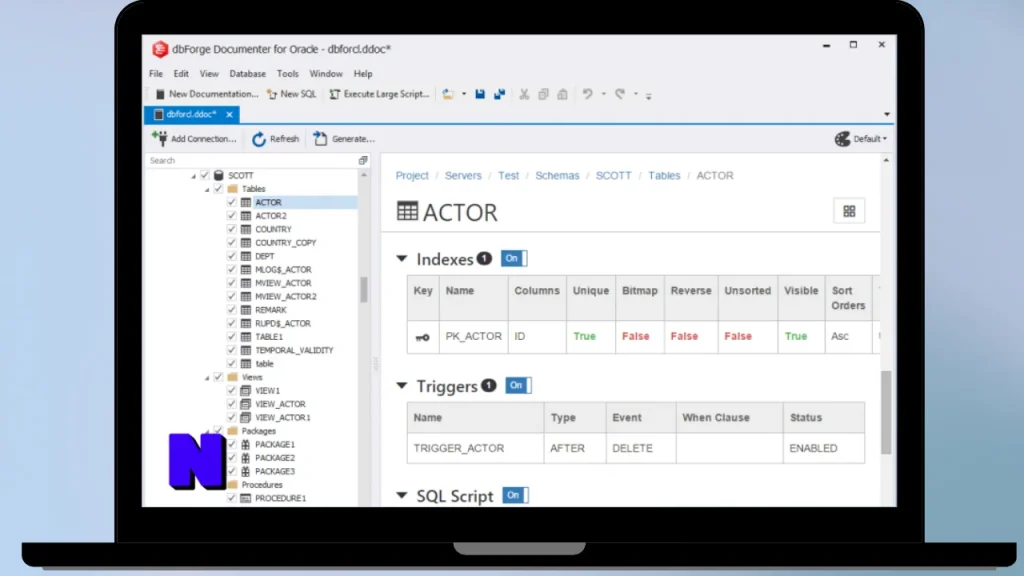Open a New SQL document

tap(291, 94)
